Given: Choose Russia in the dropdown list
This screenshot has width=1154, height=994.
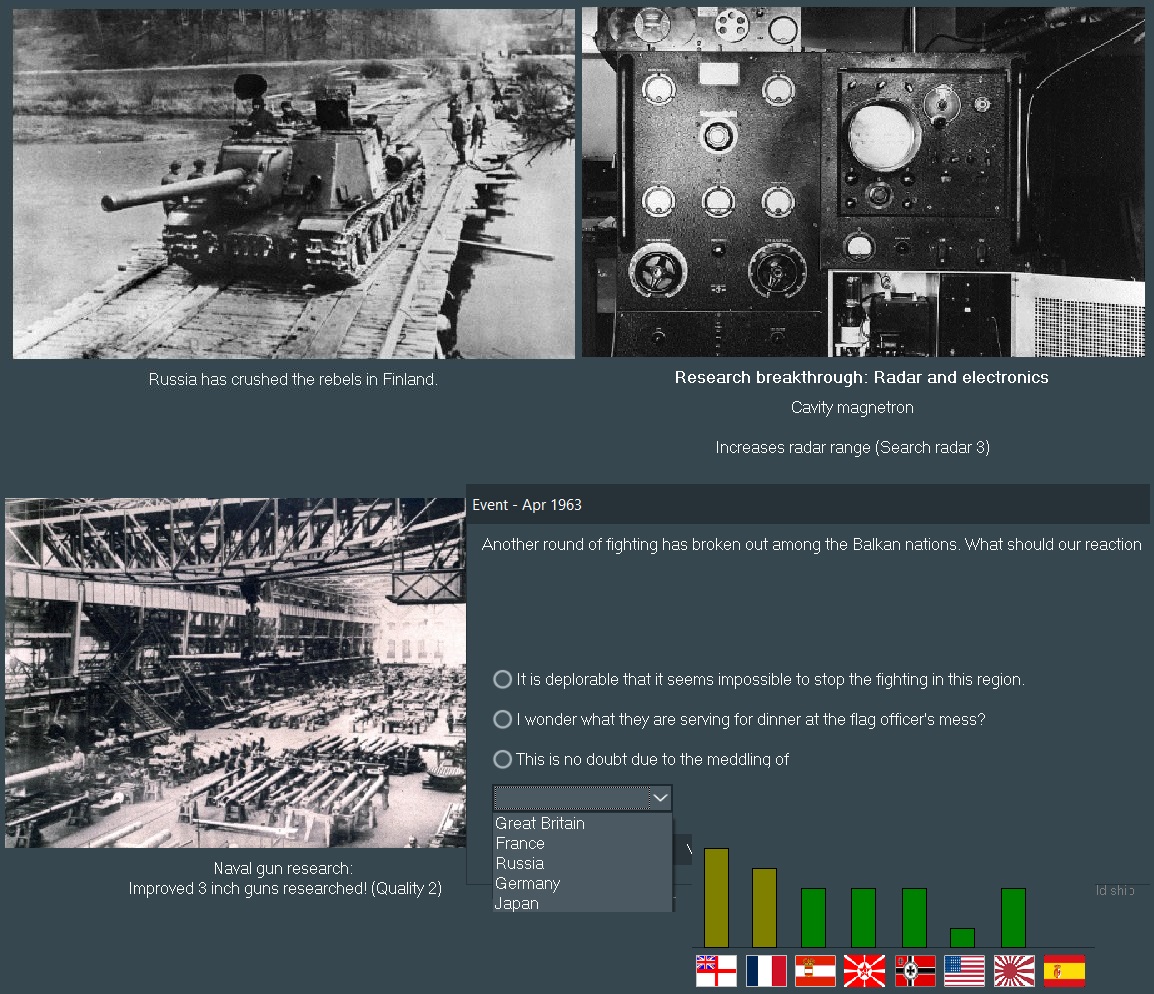Looking at the screenshot, I should 582,863.
